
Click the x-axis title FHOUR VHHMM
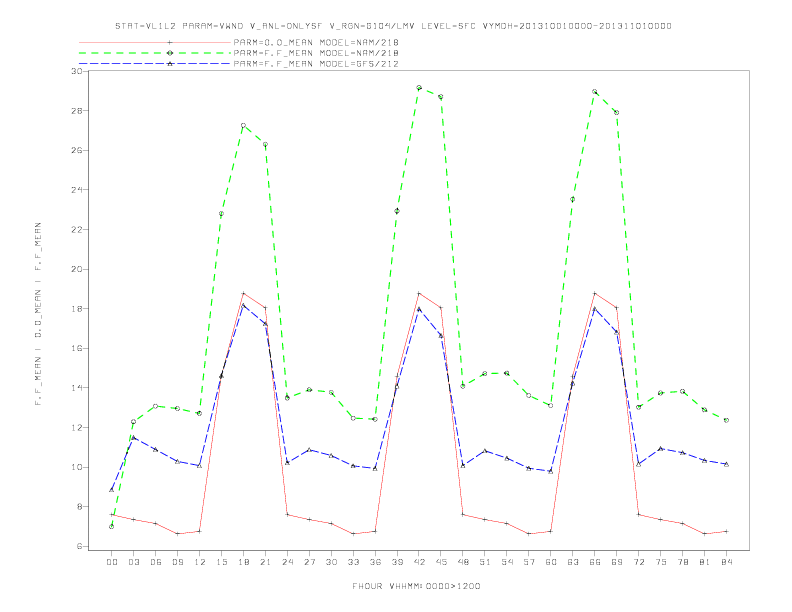pos(416,586)
